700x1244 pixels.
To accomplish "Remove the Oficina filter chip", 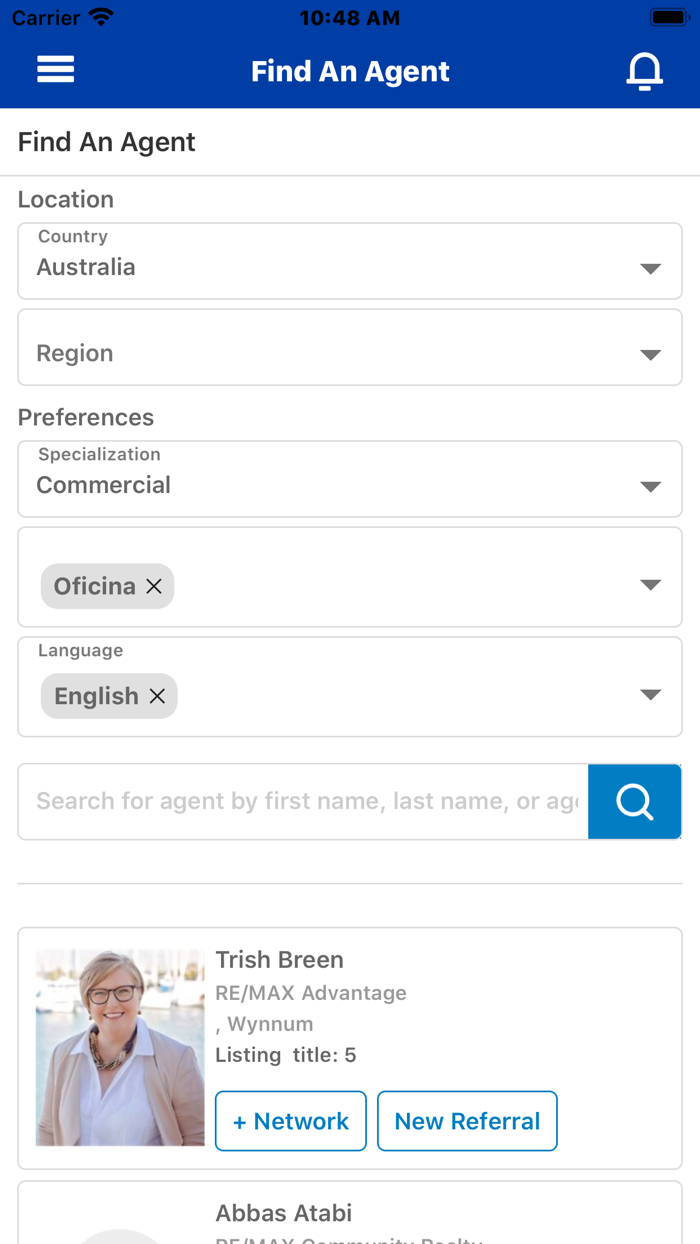I will pyautogui.click(x=154, y=586).
